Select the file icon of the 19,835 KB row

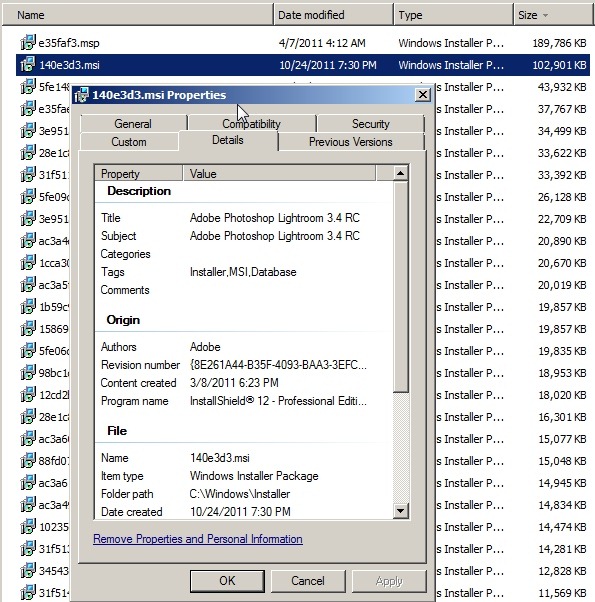tap(28, 351)
